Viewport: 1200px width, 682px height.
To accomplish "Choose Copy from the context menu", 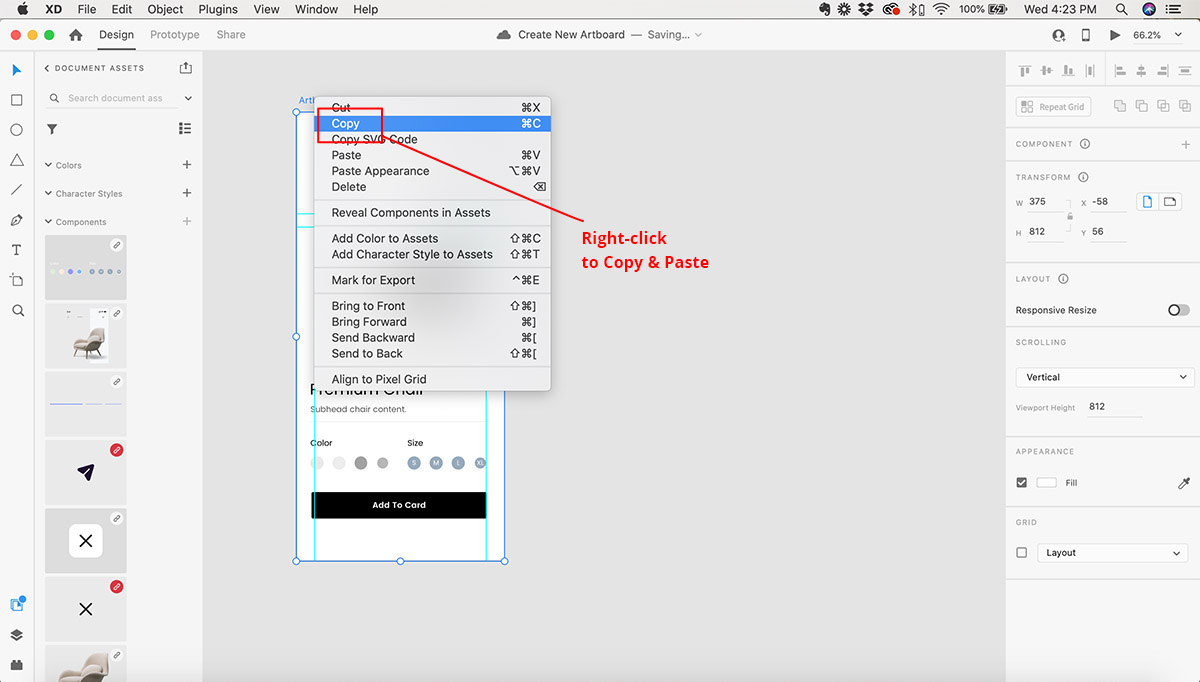I will (346, 124).
